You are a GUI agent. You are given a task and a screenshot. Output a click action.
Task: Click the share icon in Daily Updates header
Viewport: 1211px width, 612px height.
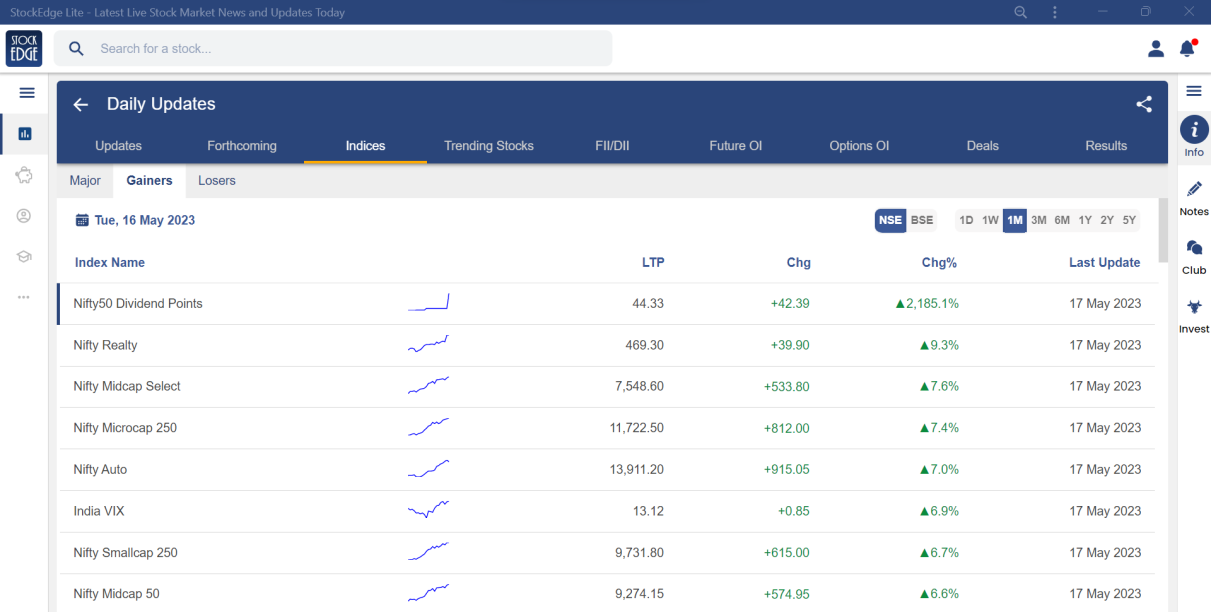tap(1144, 104)
